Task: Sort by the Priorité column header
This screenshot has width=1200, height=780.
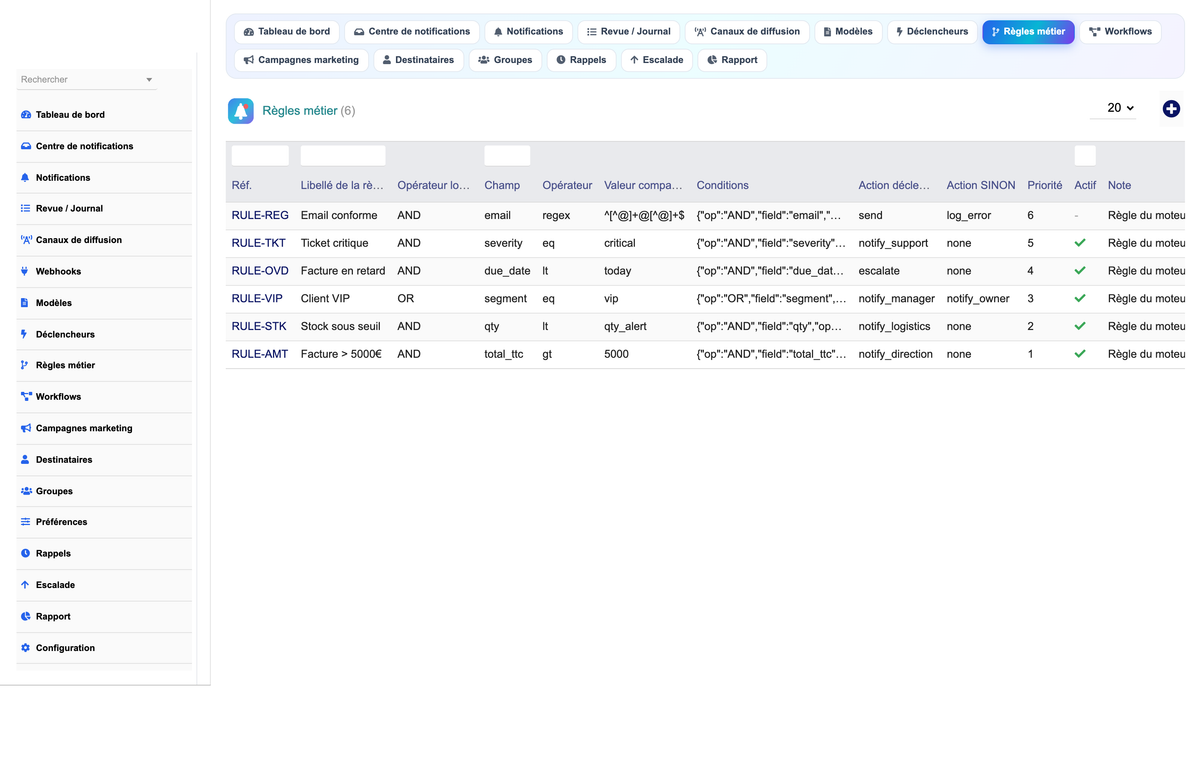Action: (x=1045, y=185)
